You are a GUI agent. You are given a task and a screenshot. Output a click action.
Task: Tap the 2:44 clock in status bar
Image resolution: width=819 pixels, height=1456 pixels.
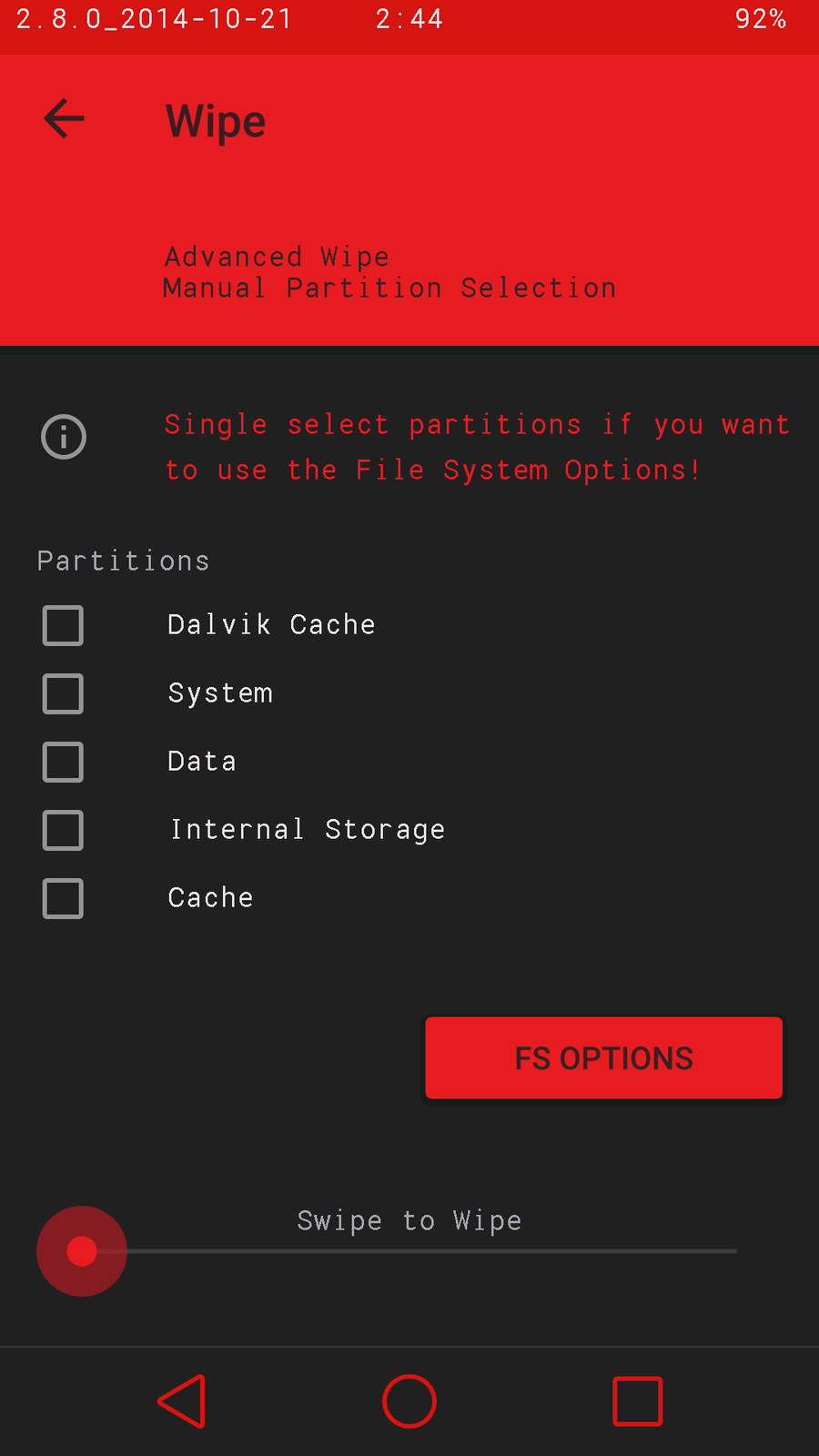409,19
